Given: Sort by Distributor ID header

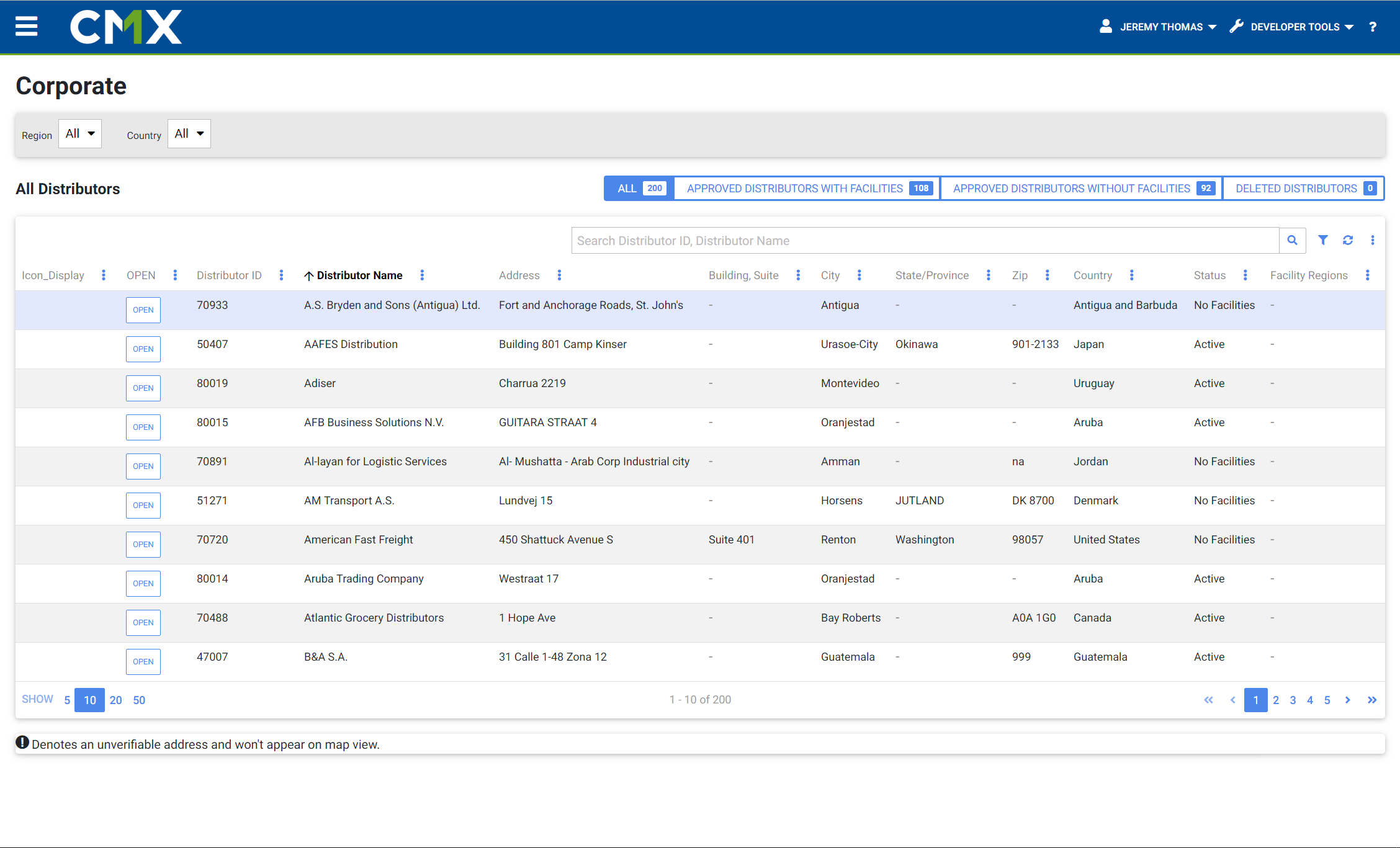Looking at the screenshot, I should coord(229,275).
